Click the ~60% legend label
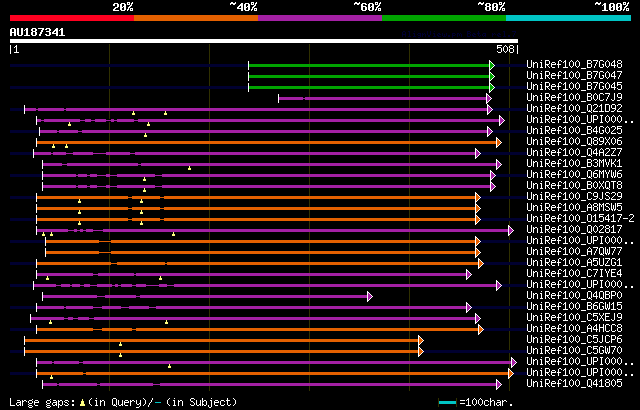The width and height of the screenshot is (640, 410). click(367, 7)
